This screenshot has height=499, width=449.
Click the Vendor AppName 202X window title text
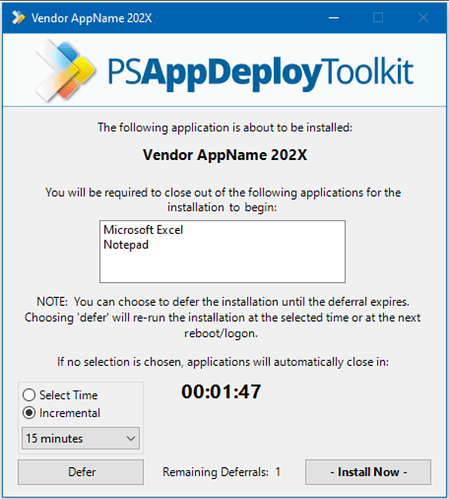point(92,18)
